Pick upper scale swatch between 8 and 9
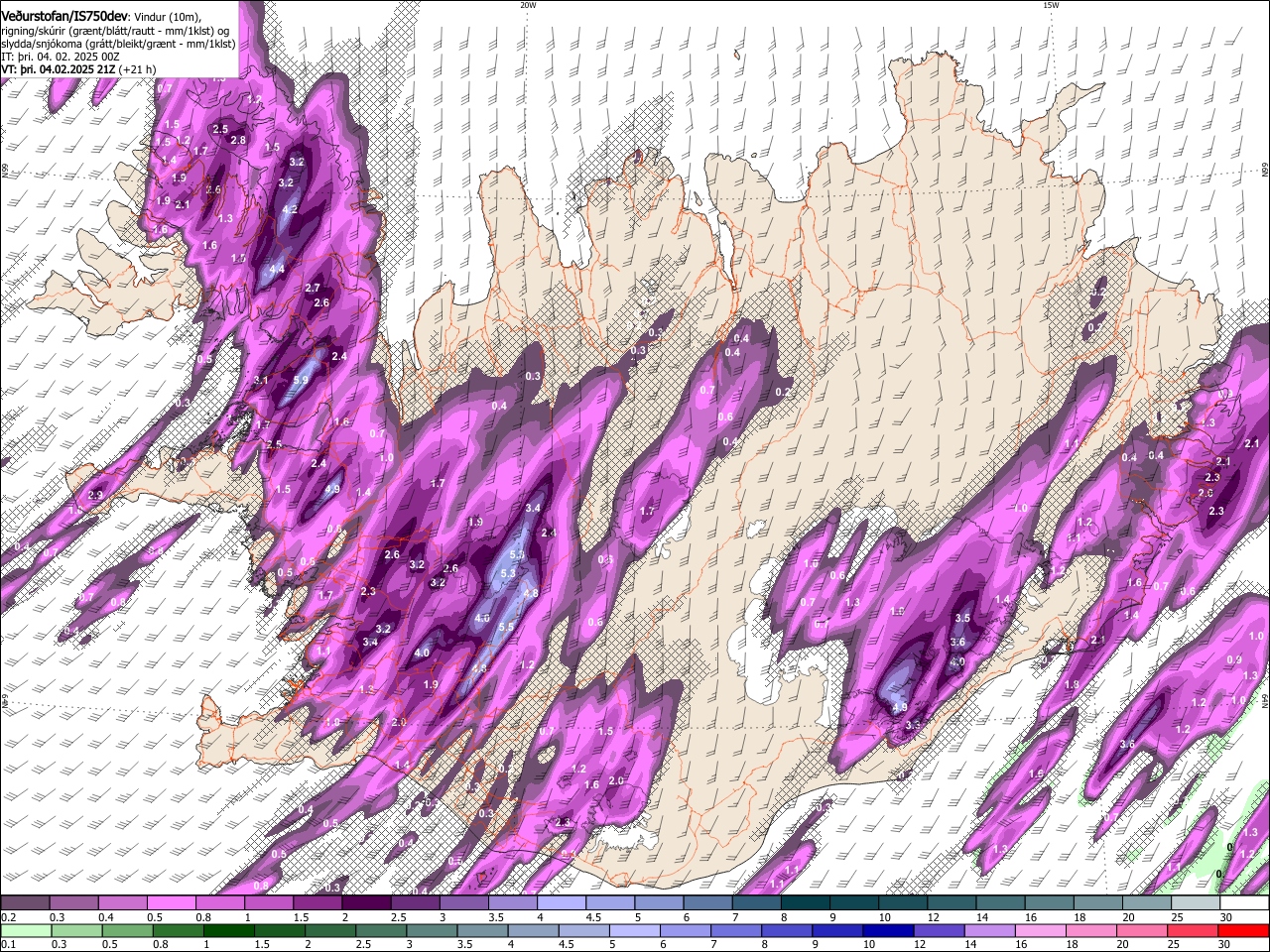The width and height of the screenshot is (1270, 952). coord(807,903)
